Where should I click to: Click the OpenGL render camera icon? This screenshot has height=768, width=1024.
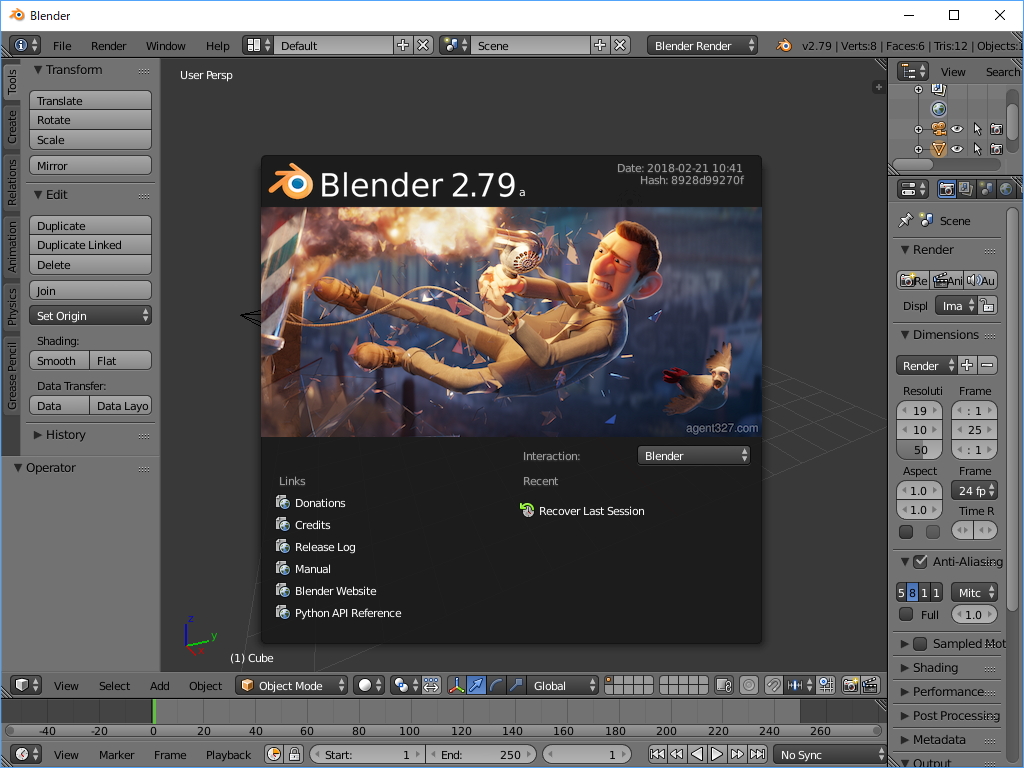click(x=850, y=685)
